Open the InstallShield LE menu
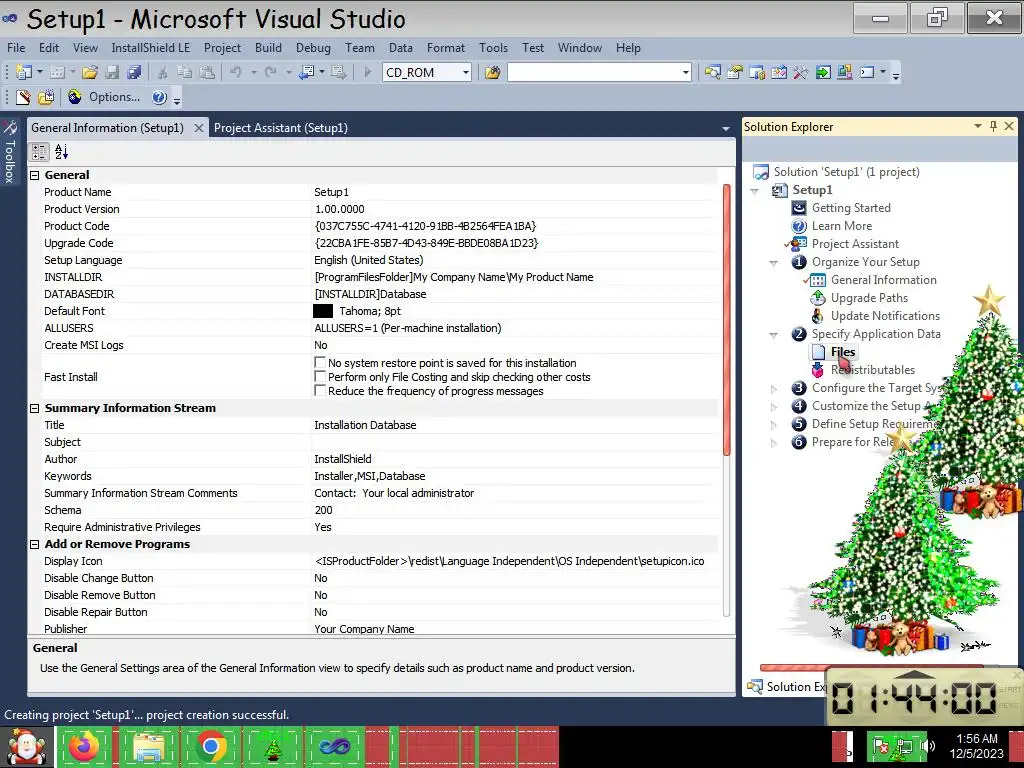The width and height of the screenshot is (1024, 768). point(150,48)
